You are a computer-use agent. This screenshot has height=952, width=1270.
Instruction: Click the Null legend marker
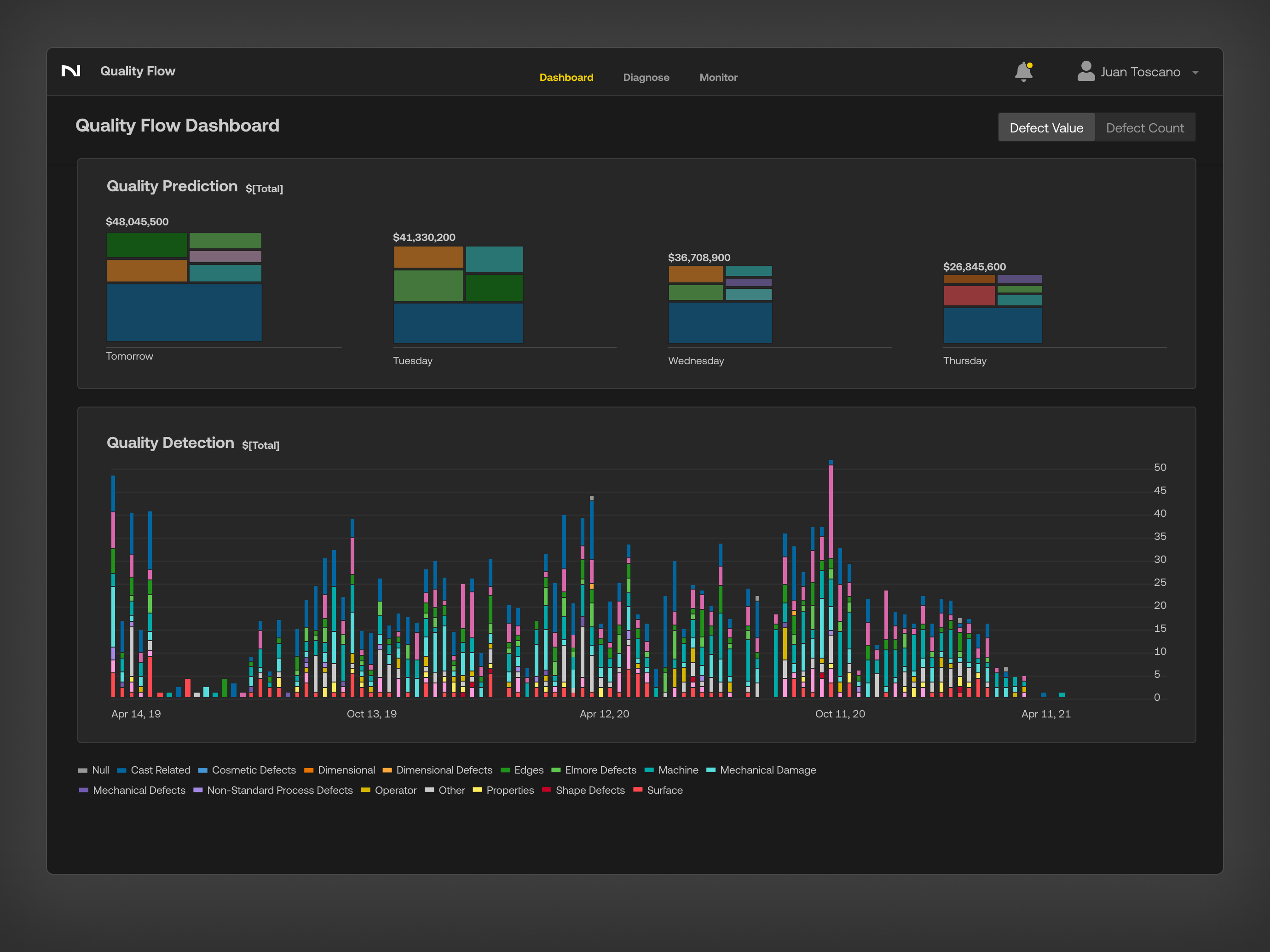(83, 770)
